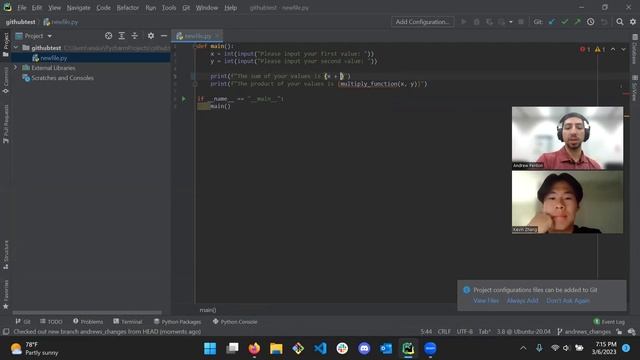The image size is (640, 360).
Task: Click the Run play icon in toolbar
Action: tap(464, 22)
